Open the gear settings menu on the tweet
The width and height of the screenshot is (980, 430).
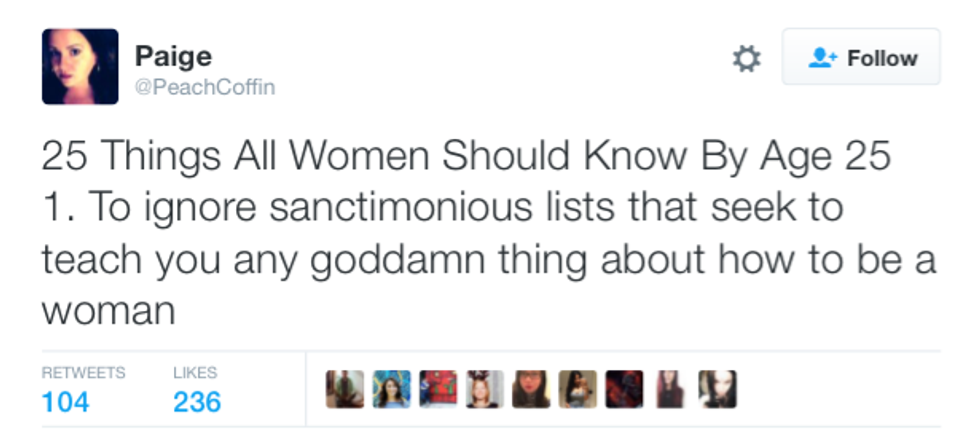point(746,59)
